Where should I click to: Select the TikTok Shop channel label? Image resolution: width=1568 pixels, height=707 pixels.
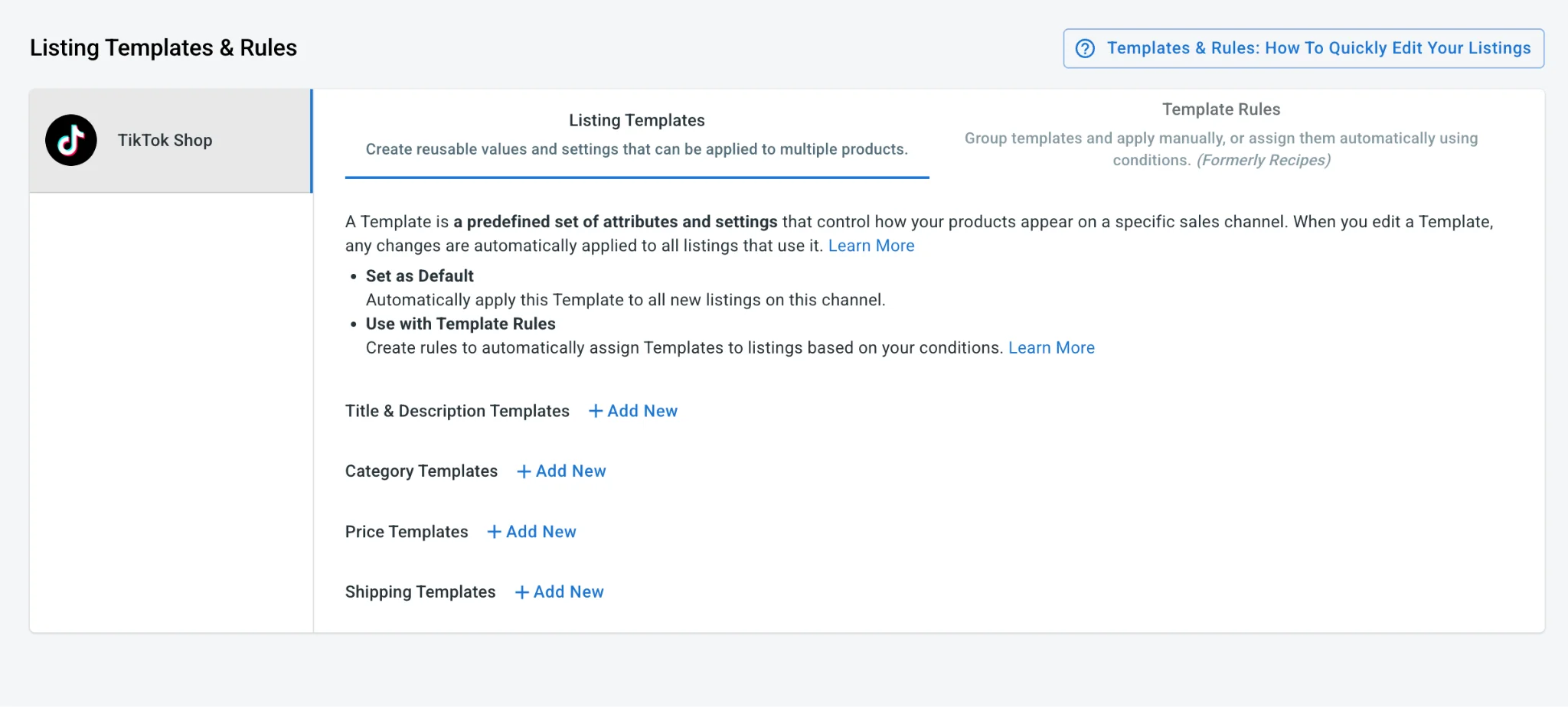point(165,140)
